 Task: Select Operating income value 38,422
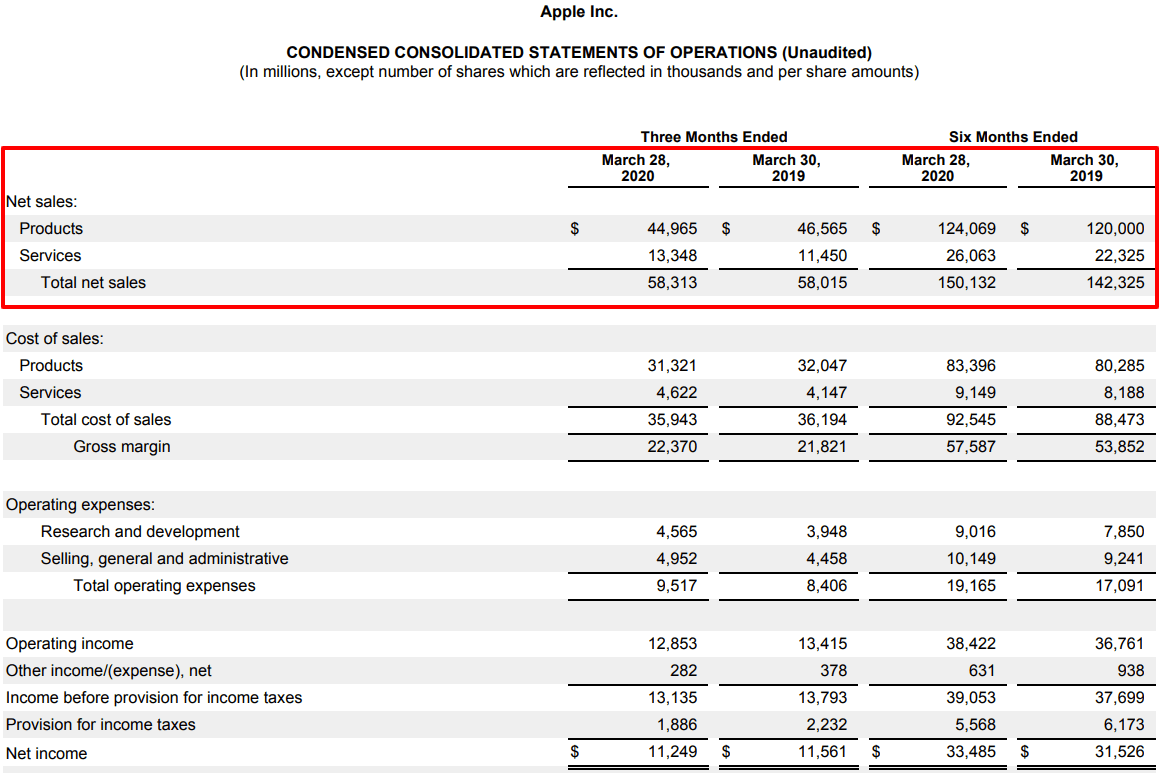971,644
